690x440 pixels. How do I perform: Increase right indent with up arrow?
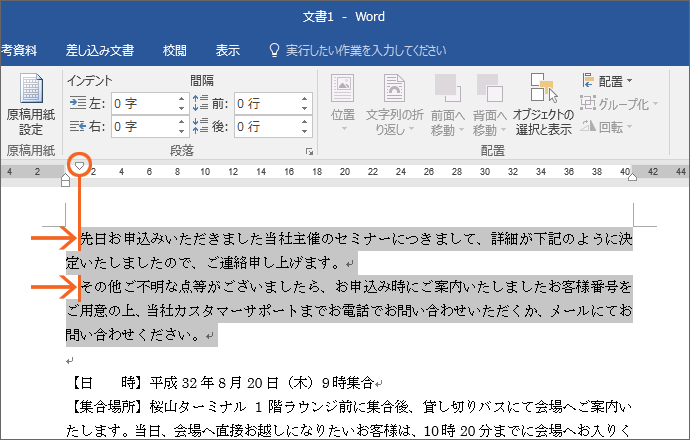(x=182, y=122)
